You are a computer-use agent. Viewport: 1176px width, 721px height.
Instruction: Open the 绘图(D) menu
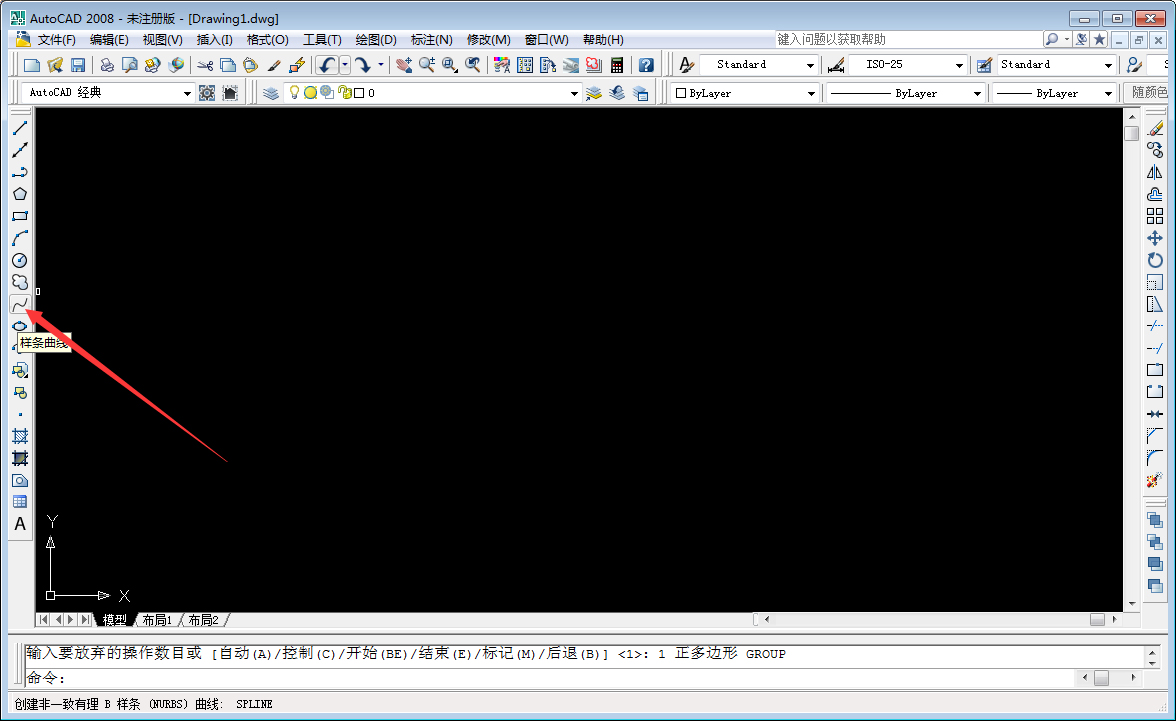pos(375,39)
